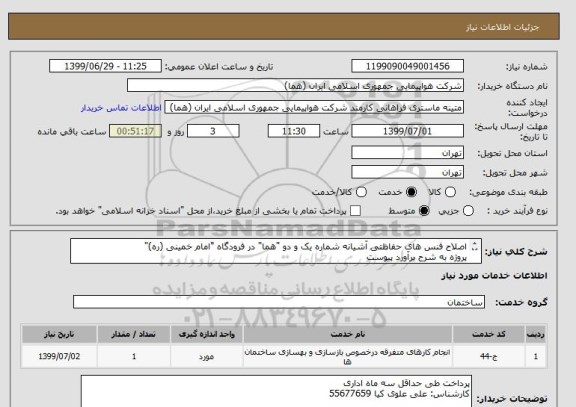Image resolution: width=576 pixels, height=407 pixels.
Task: Click the buyer organization name field
Action: pyautogui.click(x=295, y=86)
